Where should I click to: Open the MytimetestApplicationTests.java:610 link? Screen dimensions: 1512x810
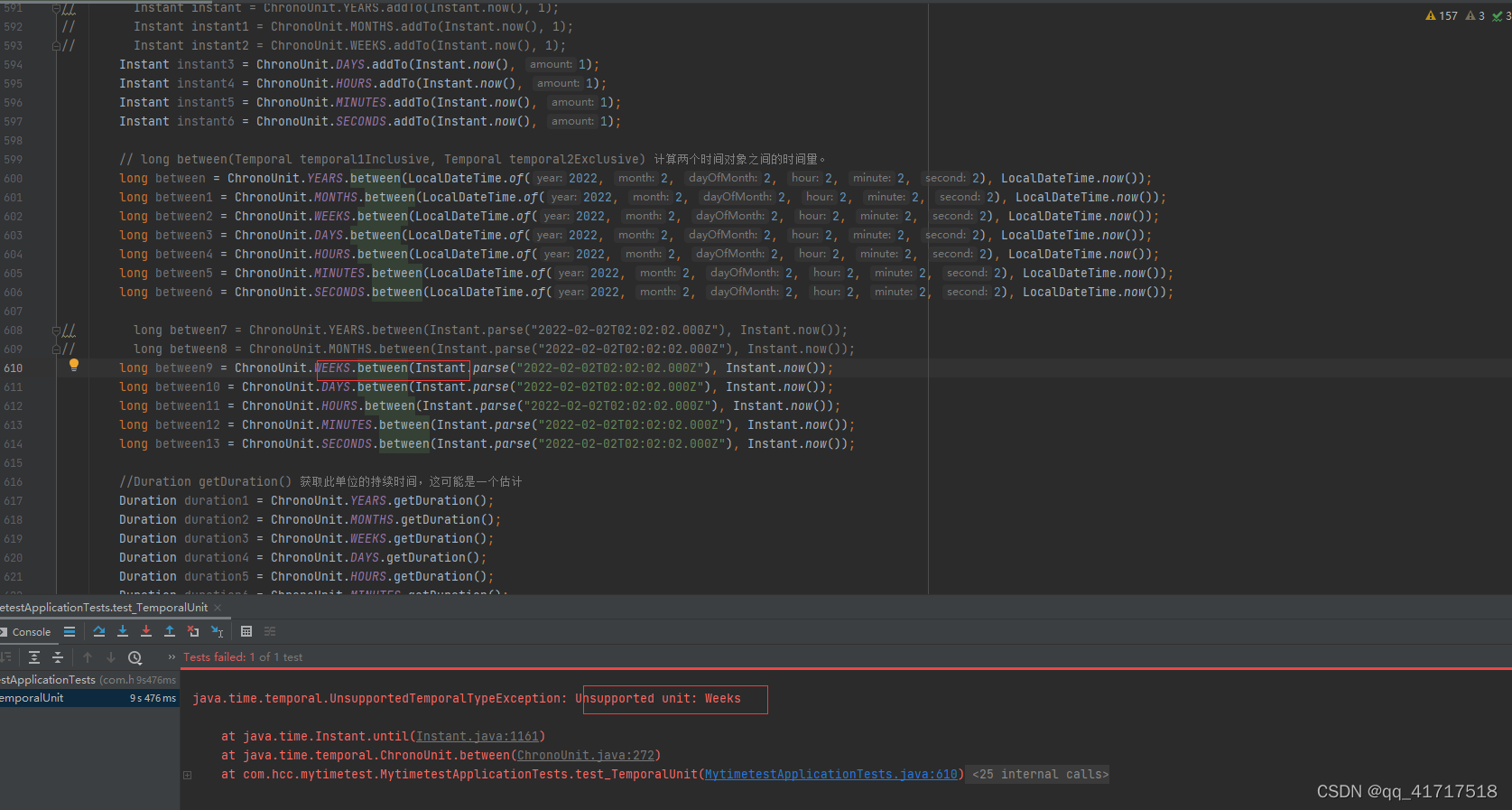click(831, 775)
